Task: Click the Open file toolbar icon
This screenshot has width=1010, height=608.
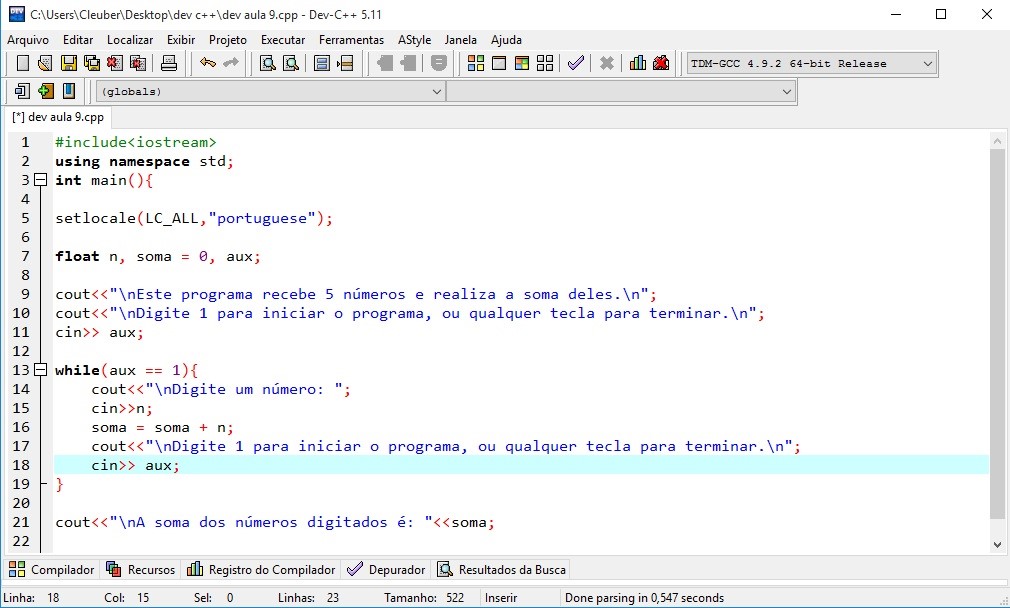Action: [x=44, y=63]
